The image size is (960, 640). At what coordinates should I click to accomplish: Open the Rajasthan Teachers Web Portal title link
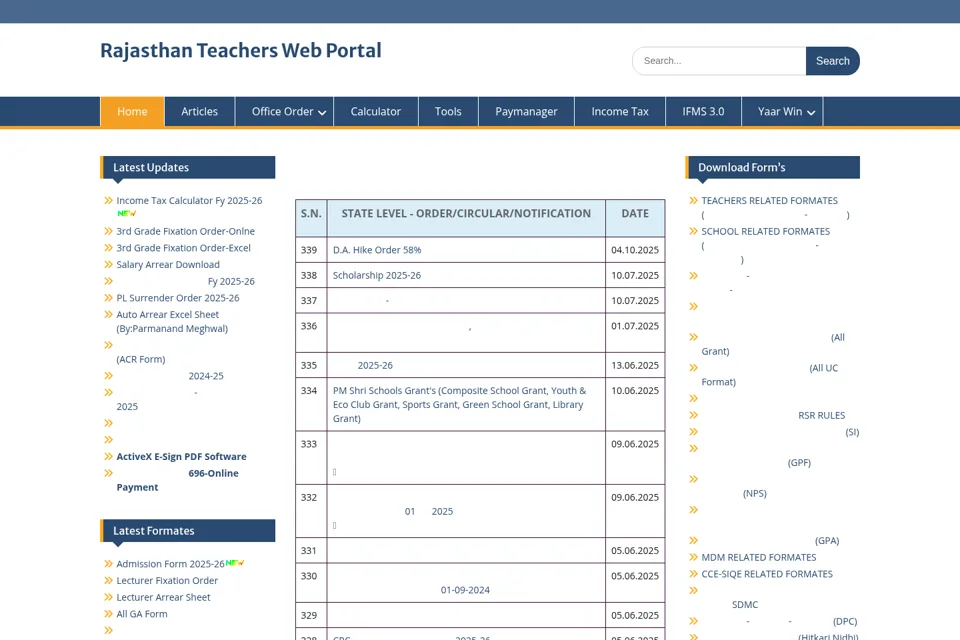241,50
